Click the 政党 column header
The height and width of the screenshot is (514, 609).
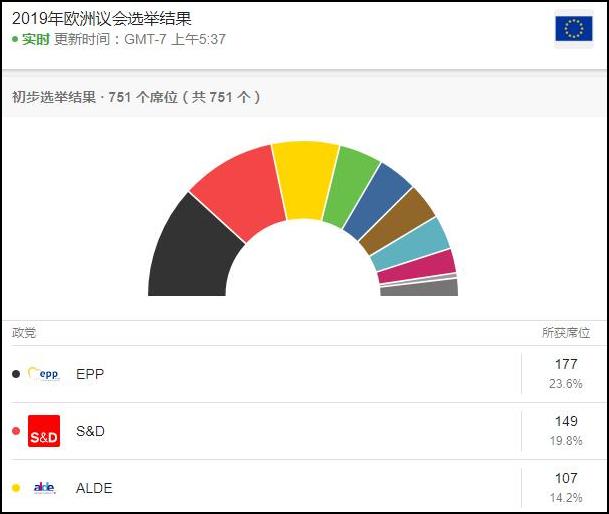pyautogui.click(x=24, y=333)
